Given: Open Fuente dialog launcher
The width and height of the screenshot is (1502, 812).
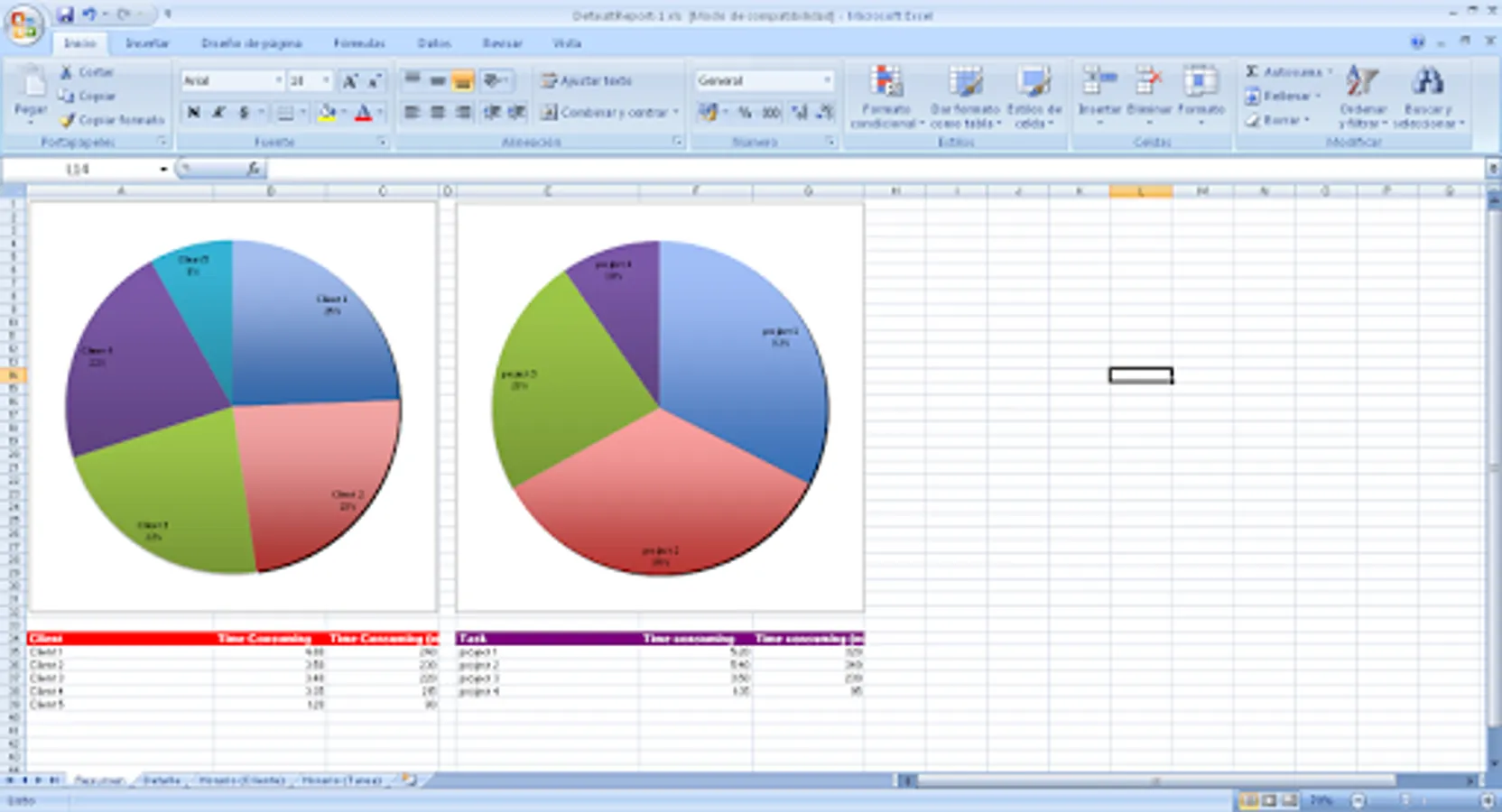Looking at the screenshot, I should click(382, 142).
